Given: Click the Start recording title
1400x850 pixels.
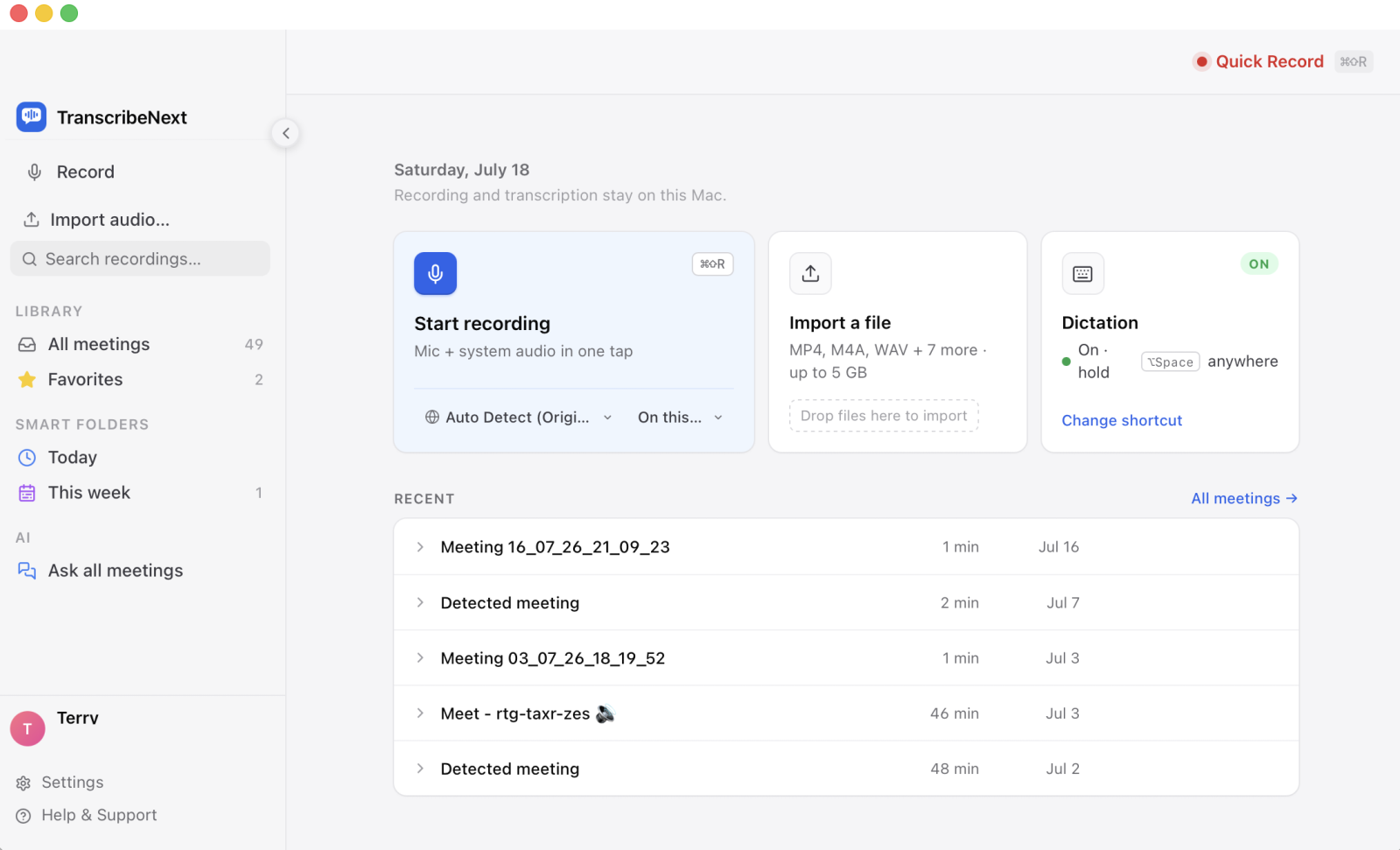Looking at the screenshot, I should coord(482,324).
